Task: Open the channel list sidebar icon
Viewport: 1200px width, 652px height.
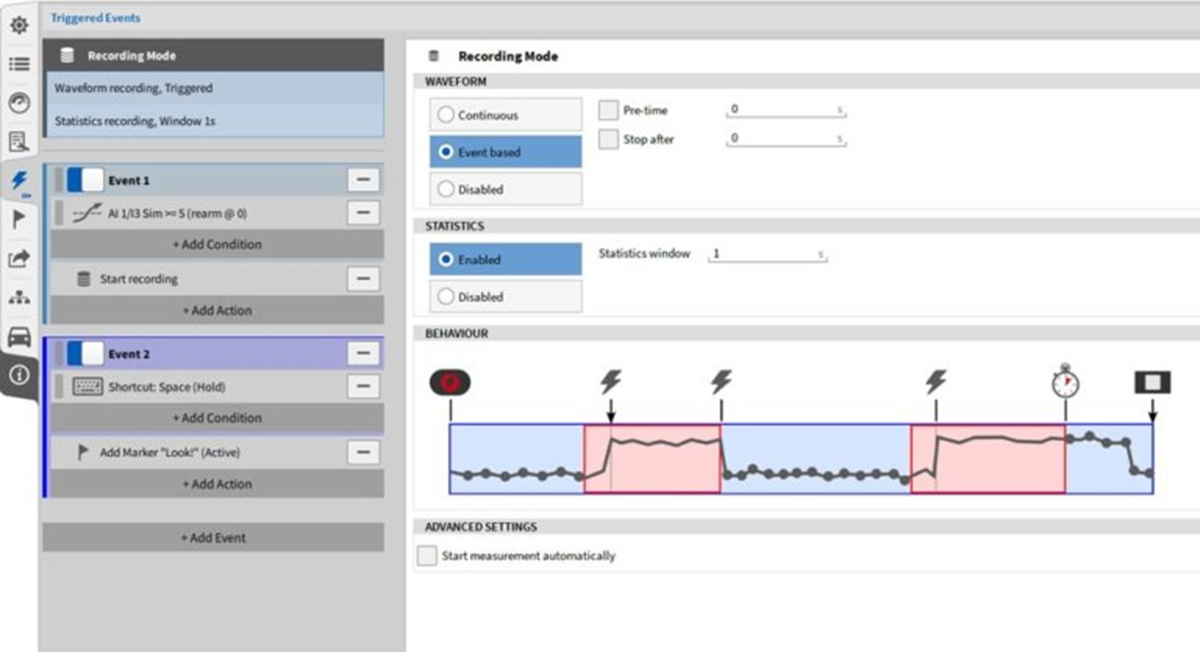Action: point(19,63)
